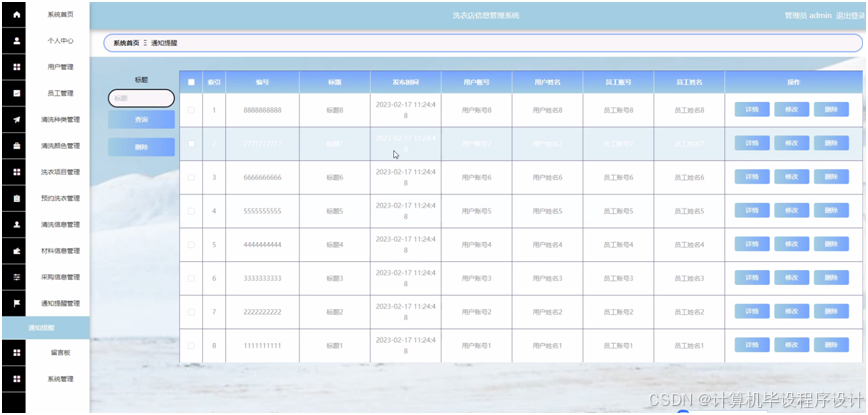This screenshot has height=415, width=868.
Task: Click 删除 in row 标题5
Action: pyautogui.click(x=831, y=210)
